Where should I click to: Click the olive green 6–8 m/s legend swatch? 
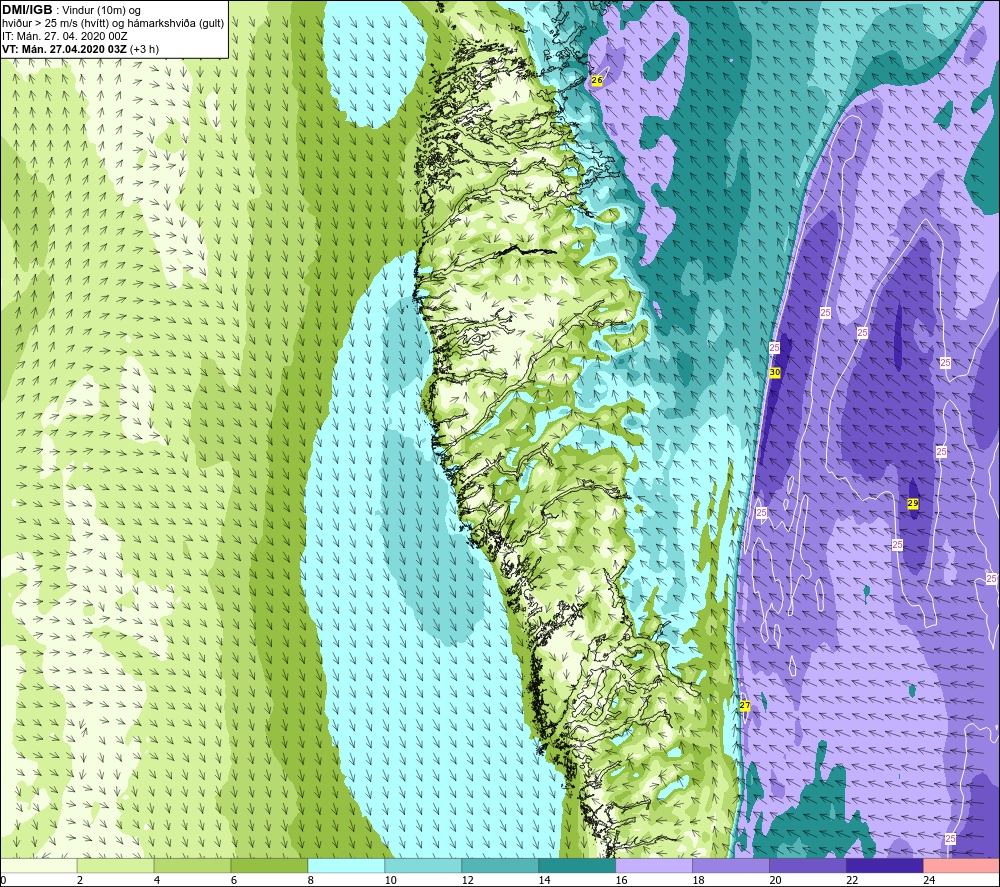[269, 865]
